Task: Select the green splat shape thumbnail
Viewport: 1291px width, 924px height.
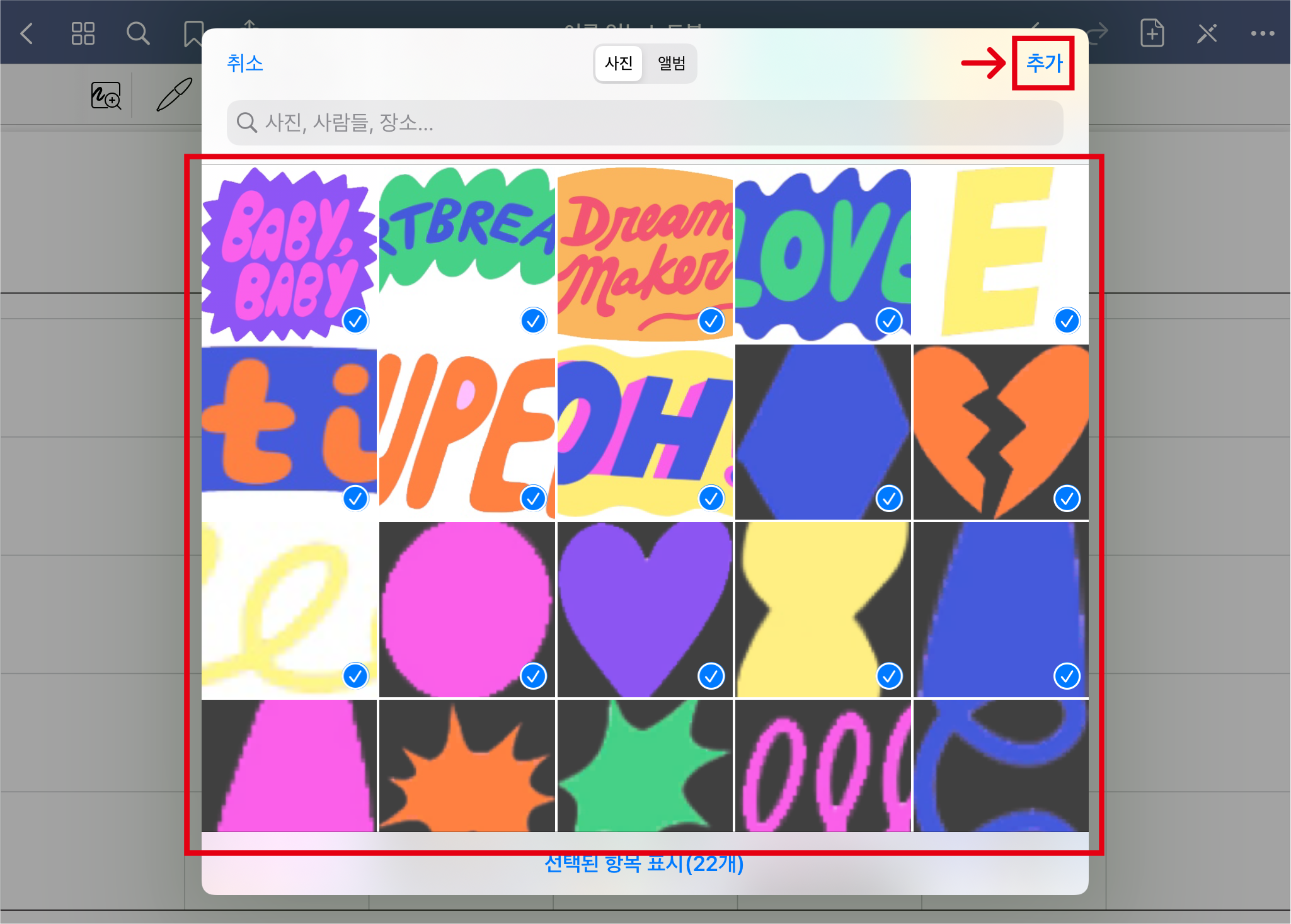Action: 645,765
